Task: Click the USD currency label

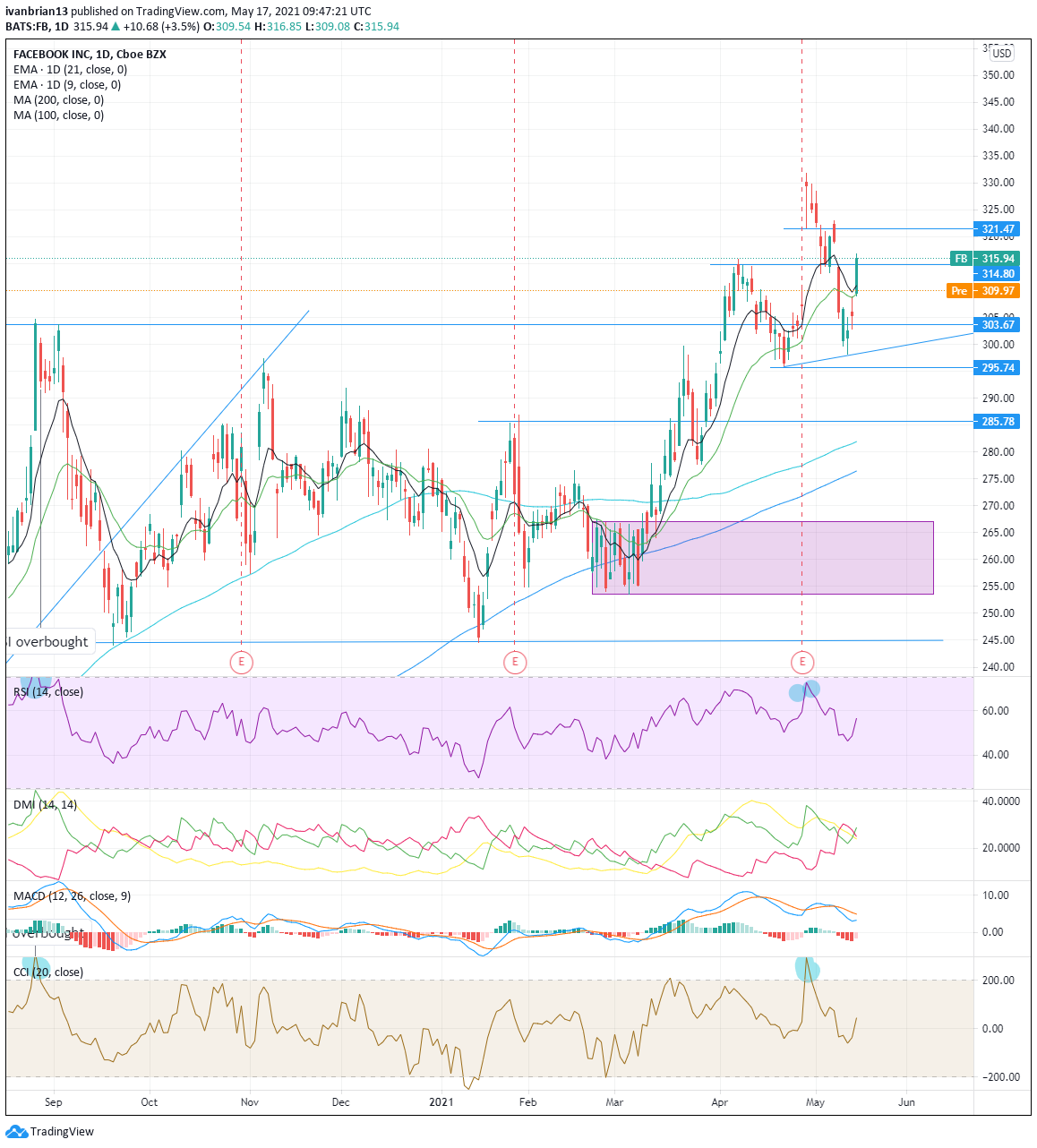Action: 1001,54
